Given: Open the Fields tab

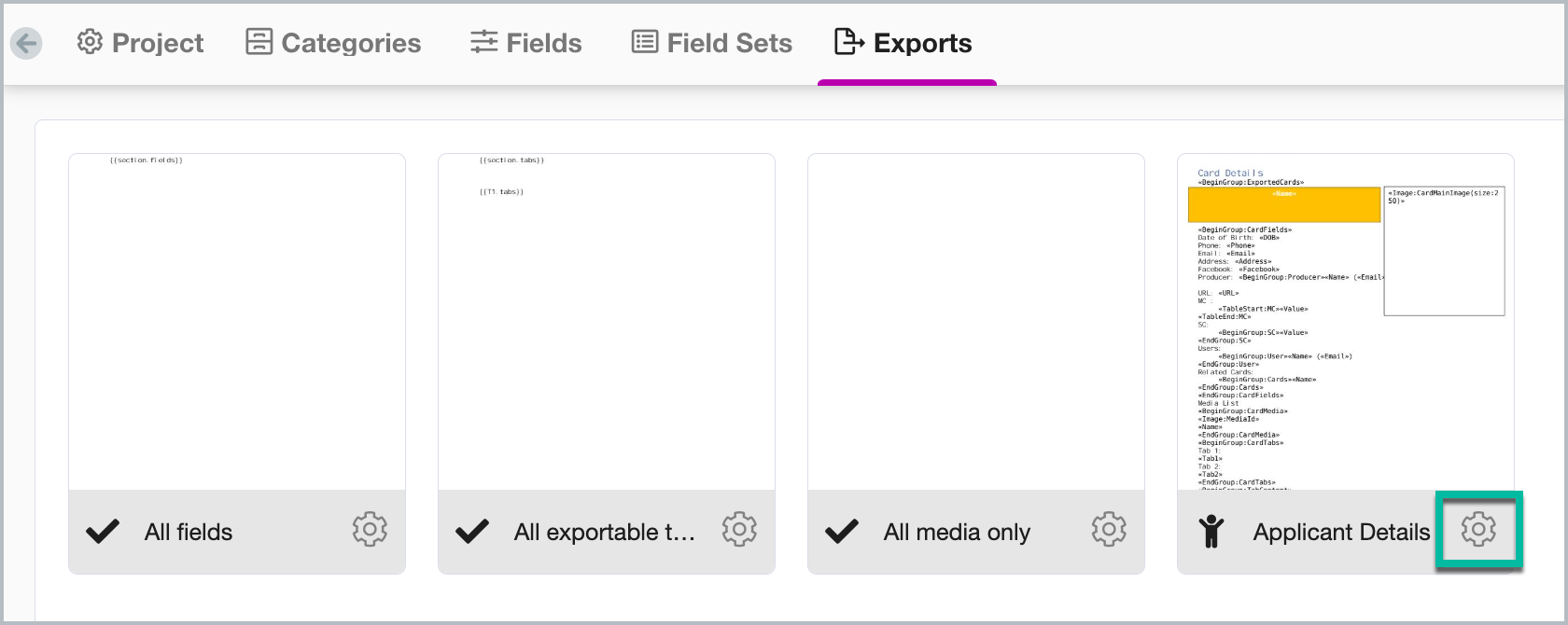Looking at the screenshot, I should pyautogui.click(x=525, y=43).
